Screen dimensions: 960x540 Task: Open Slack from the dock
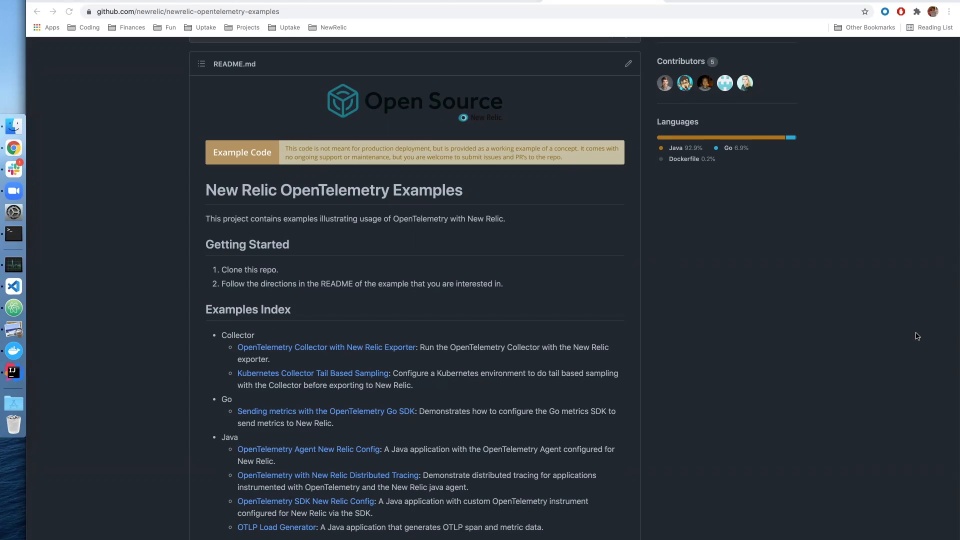[13, 169]
